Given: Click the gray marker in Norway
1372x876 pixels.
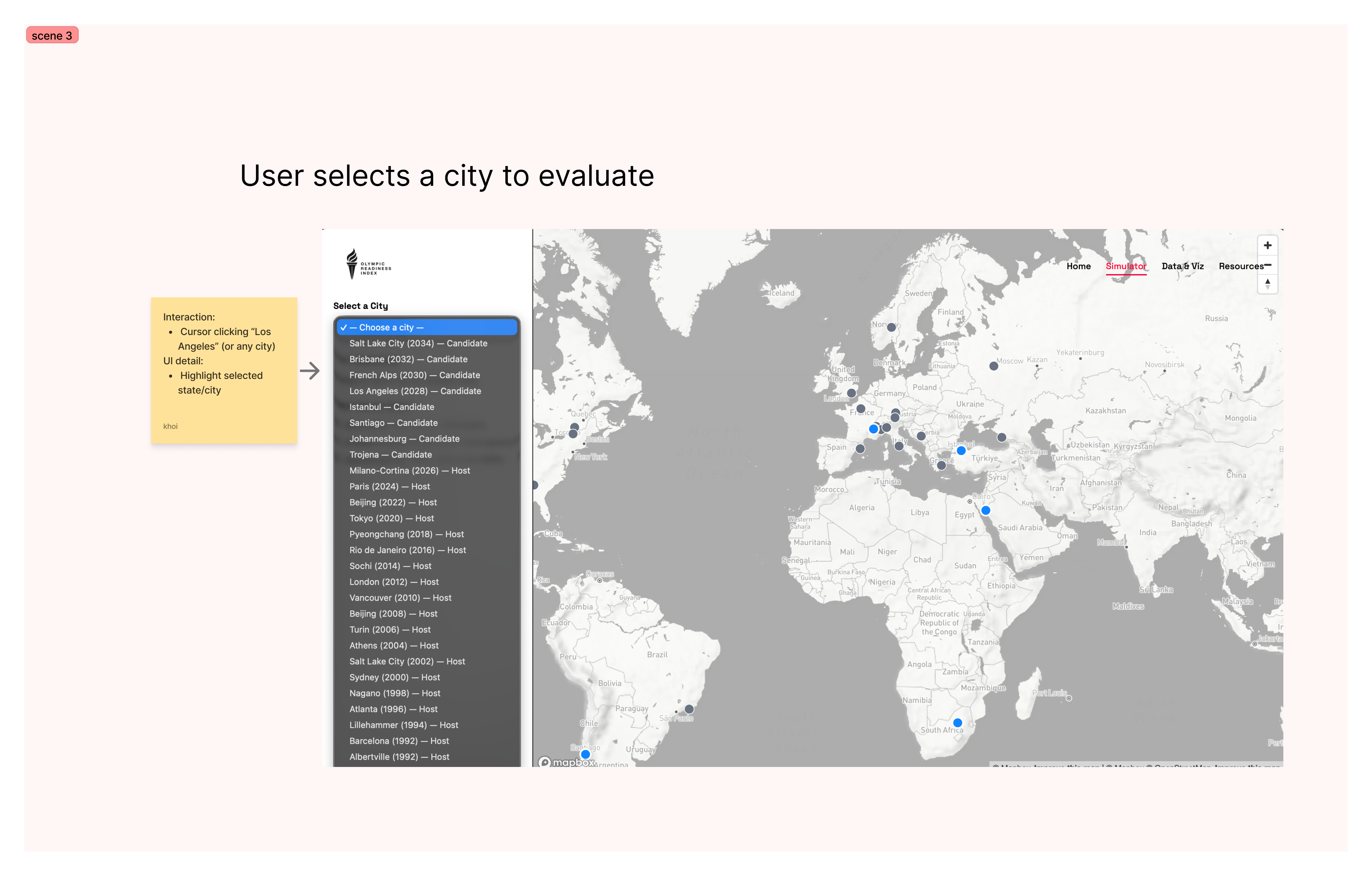Looking at the screenshot, I should pos(892,327).
